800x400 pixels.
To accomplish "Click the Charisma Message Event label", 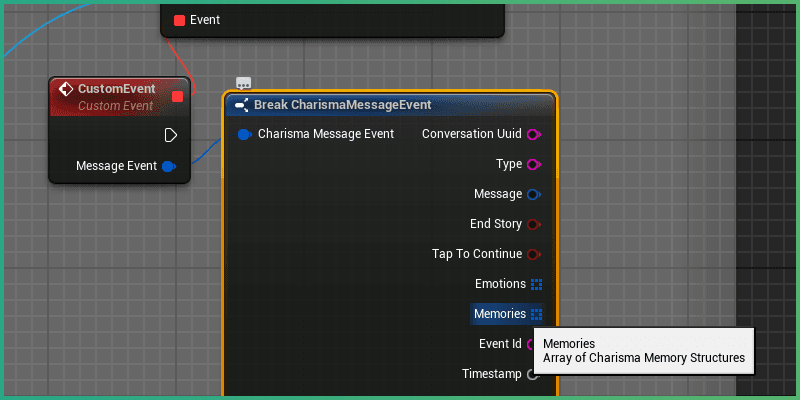I will [326, 134].
